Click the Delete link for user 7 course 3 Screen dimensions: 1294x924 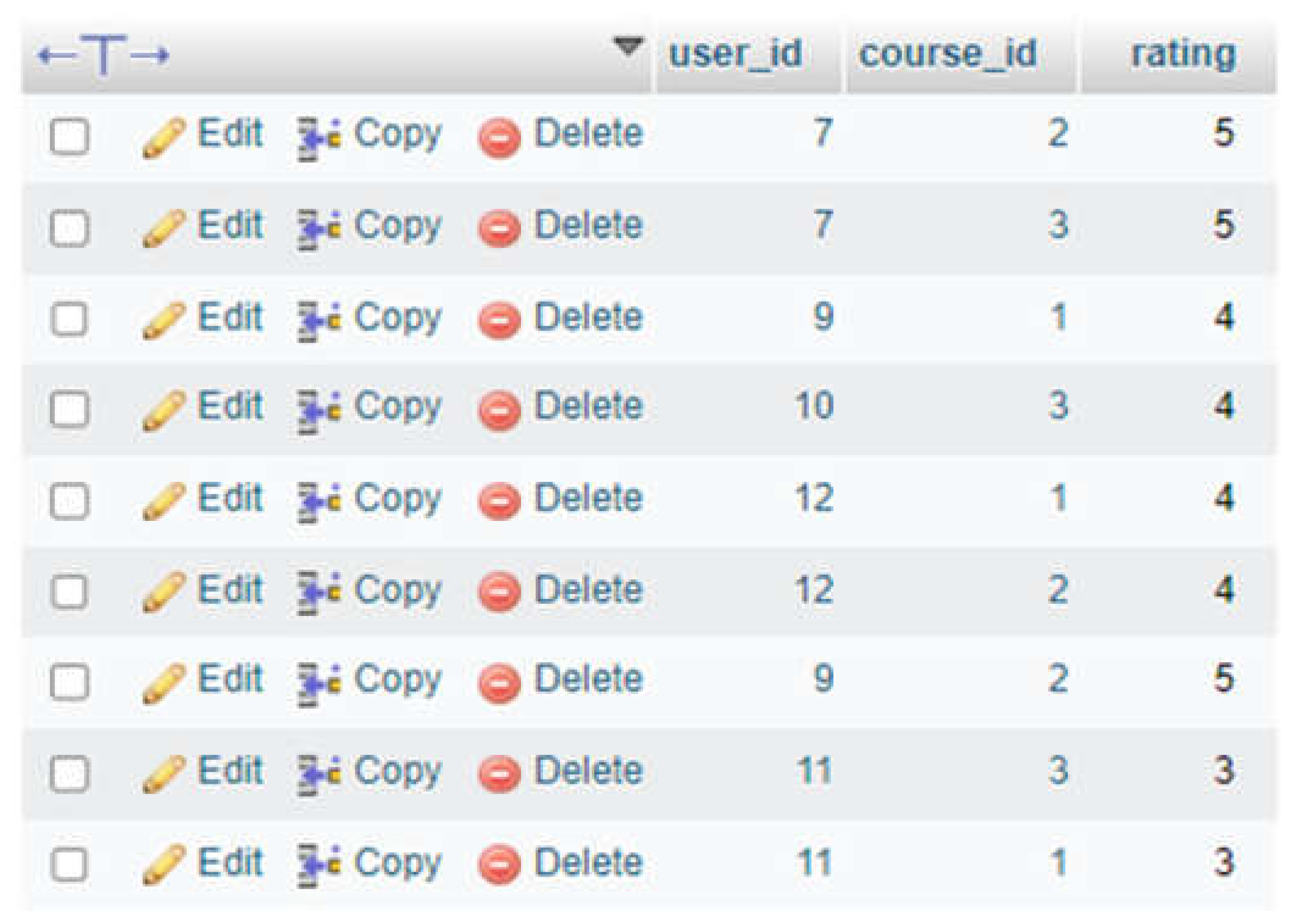pyautogui.click(x=588, y=225)
